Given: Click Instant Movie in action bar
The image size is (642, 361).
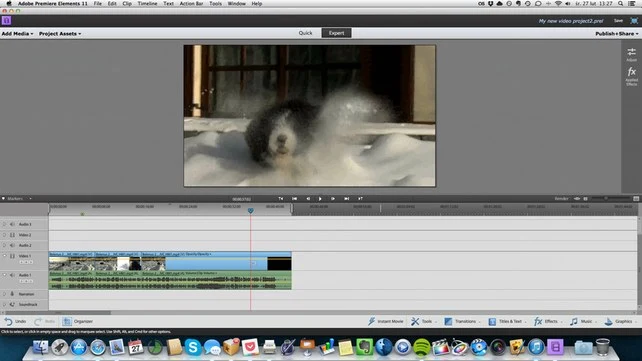Looking at the screenshot, I should [385, 321].
